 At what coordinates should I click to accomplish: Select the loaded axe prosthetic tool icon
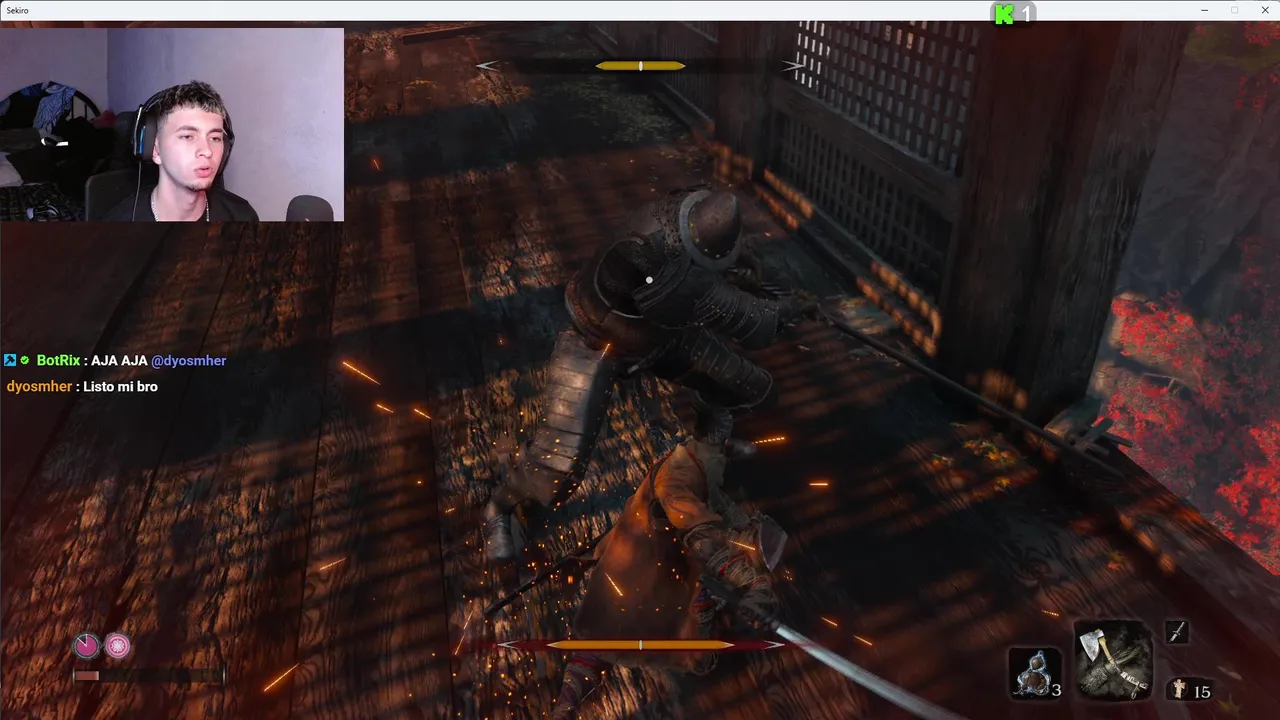[x=1113, y=660]
